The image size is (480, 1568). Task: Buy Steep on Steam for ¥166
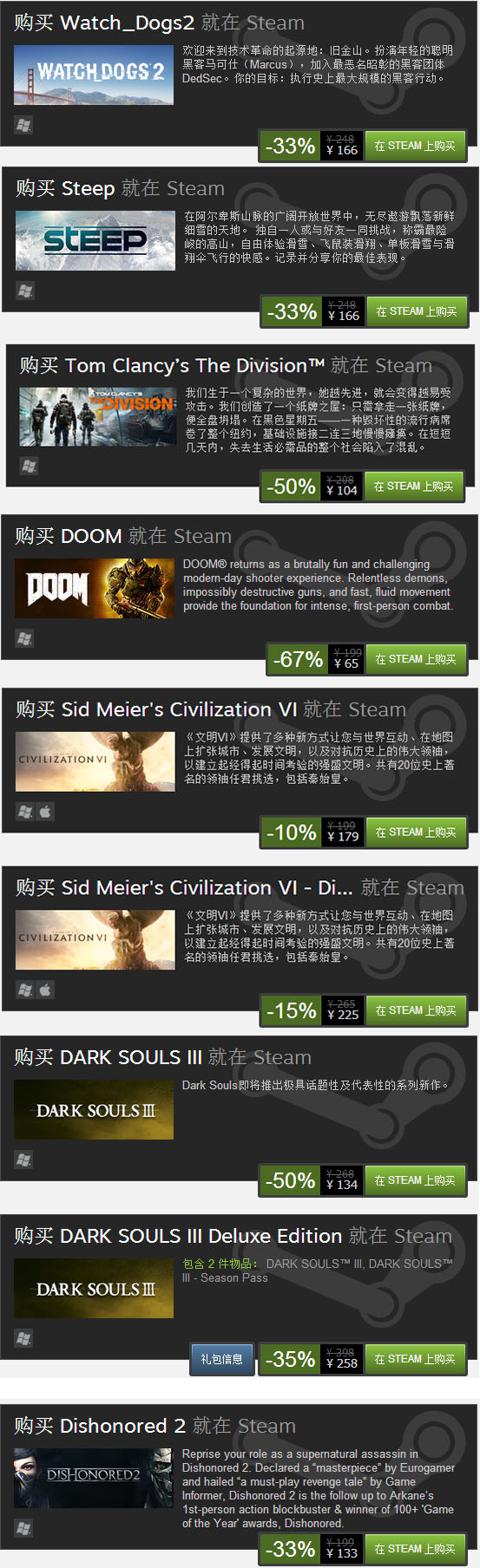coord(417,311)
